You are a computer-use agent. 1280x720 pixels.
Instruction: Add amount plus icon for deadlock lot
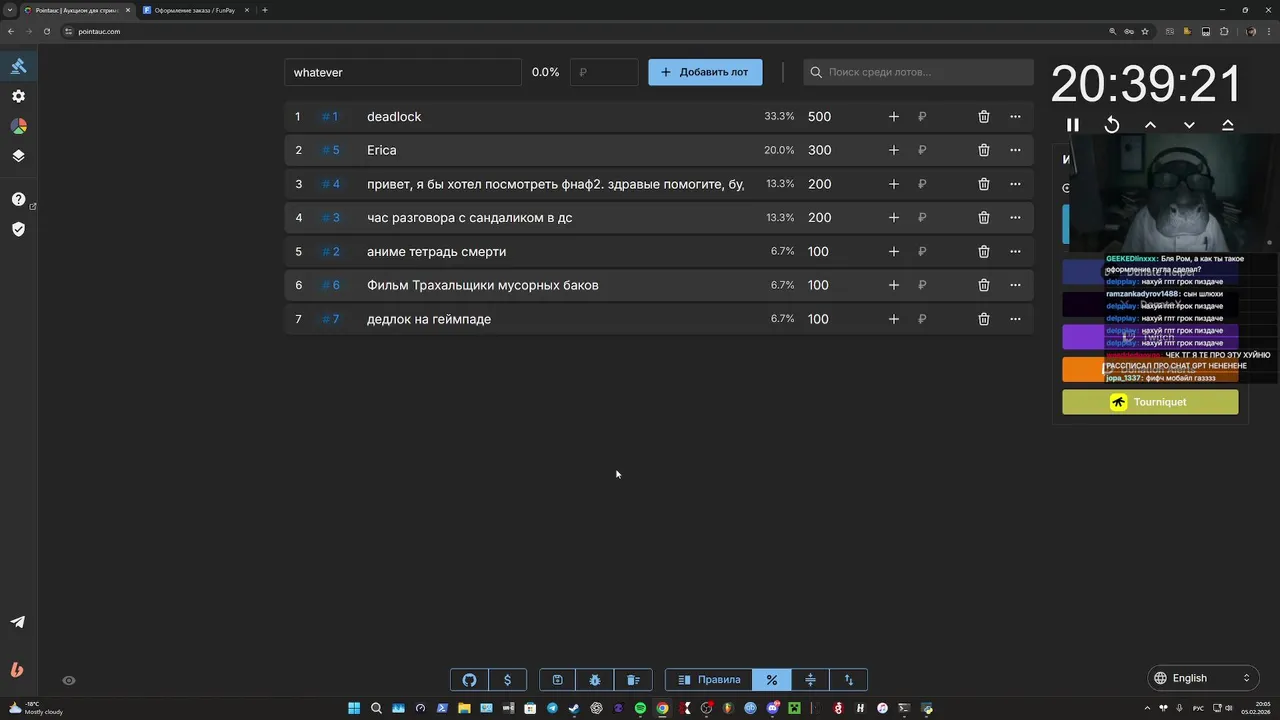[894, 117]
